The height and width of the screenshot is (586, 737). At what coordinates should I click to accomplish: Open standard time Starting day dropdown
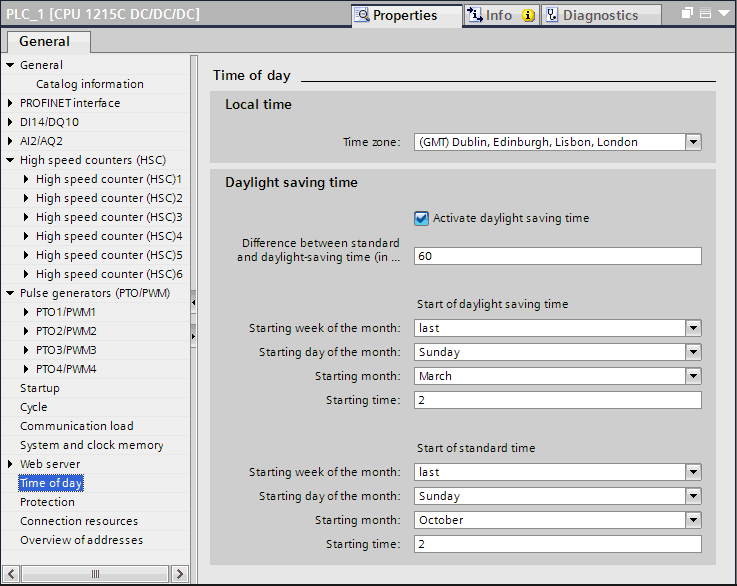pos(693,496)
